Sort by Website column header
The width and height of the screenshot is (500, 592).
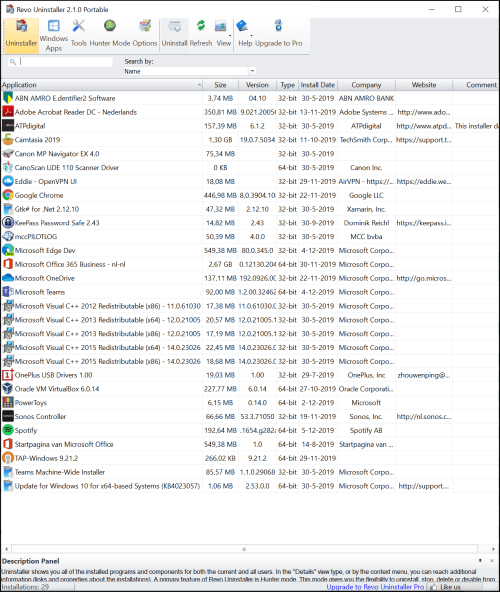pos(424,85)
